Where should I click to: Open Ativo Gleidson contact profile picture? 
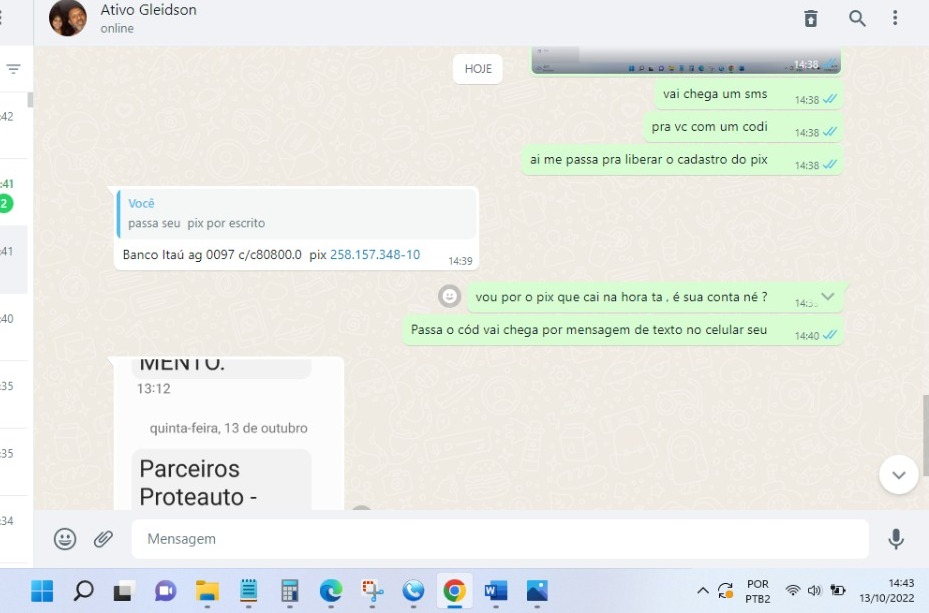68,18
